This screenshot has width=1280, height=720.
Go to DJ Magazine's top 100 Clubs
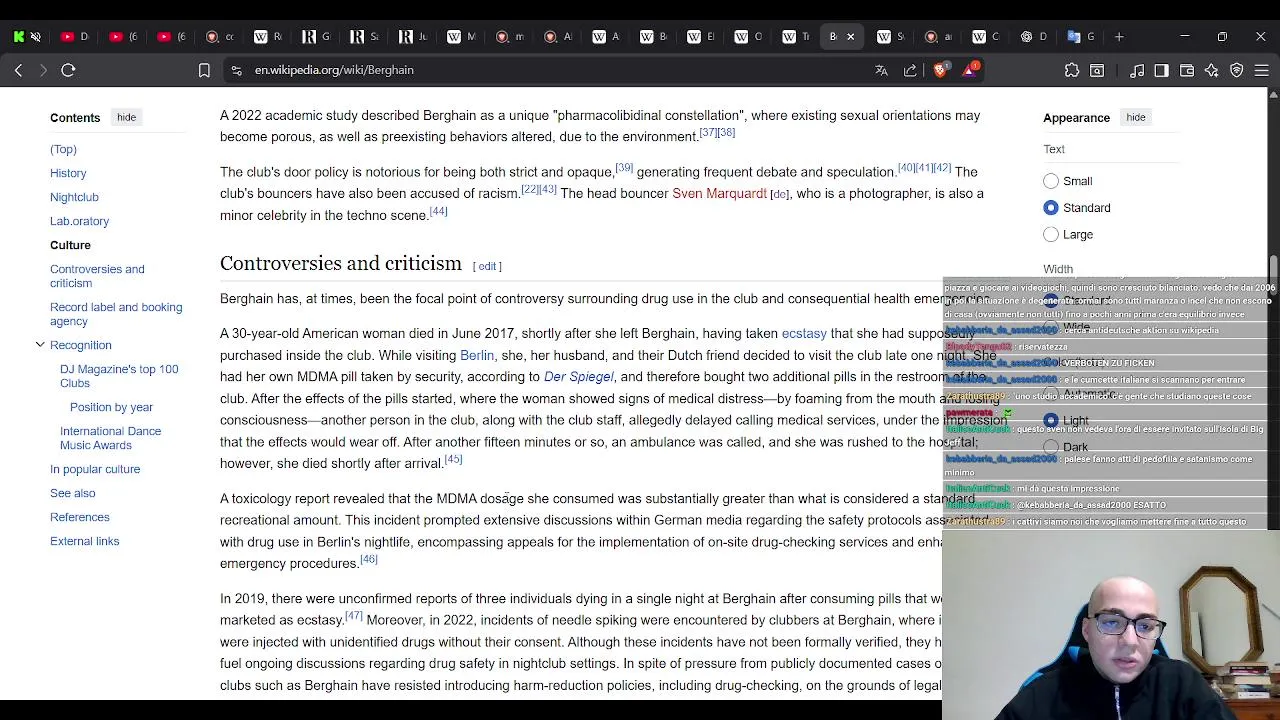119,376
